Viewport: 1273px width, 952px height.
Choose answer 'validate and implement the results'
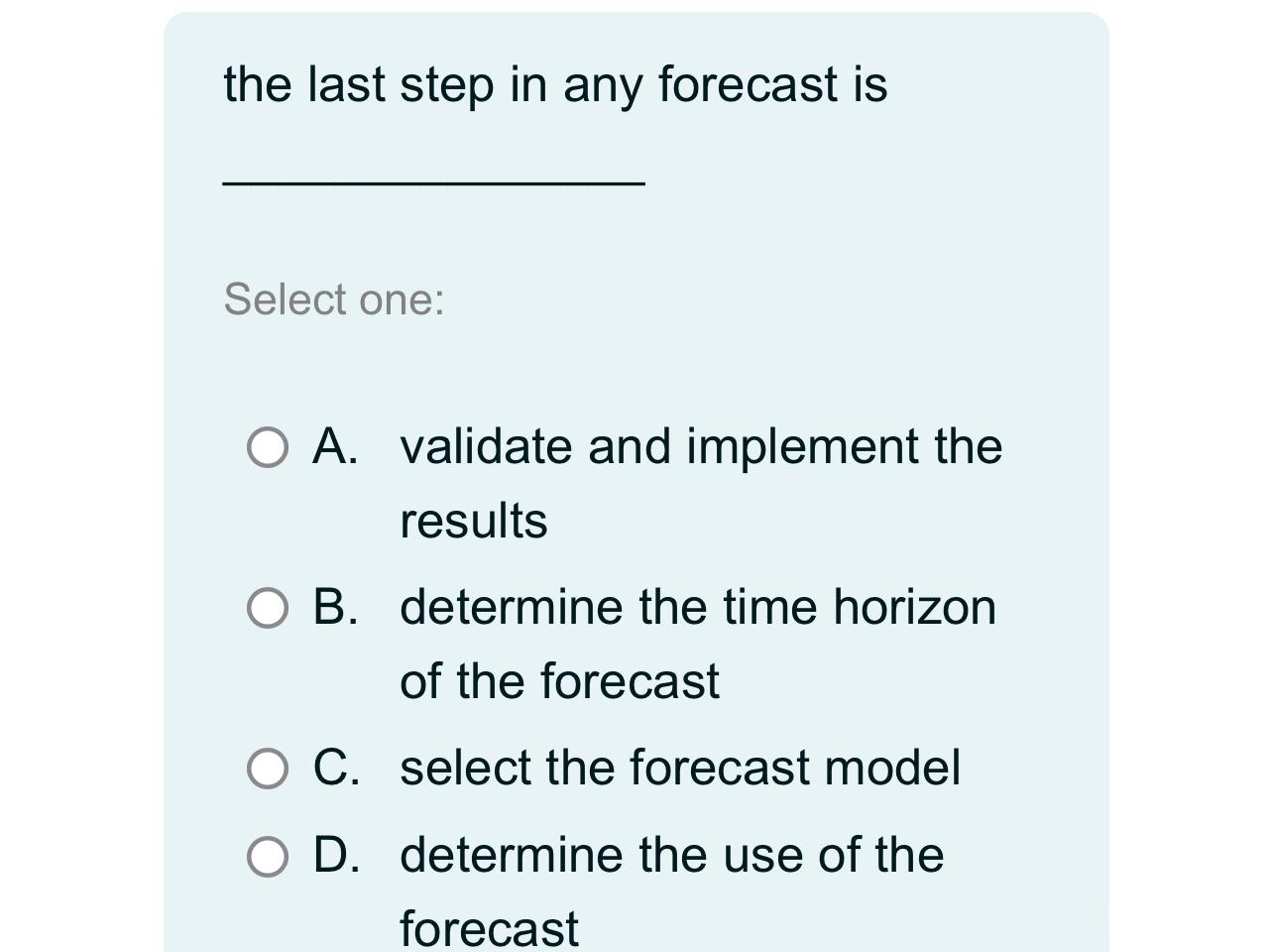tap(700, 448)
